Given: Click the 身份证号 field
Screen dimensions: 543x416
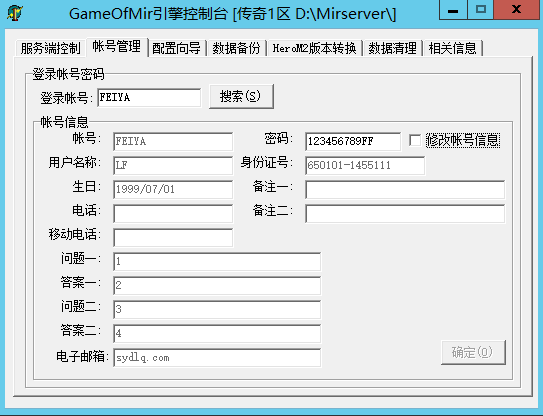Looking at the screenshot, I should (365, 165).
